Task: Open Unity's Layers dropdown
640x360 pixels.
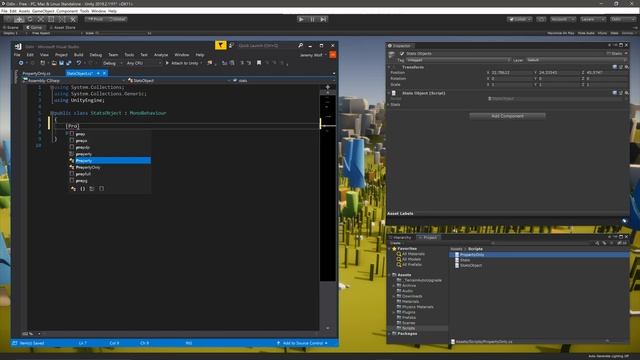Action: pos(593,19)
